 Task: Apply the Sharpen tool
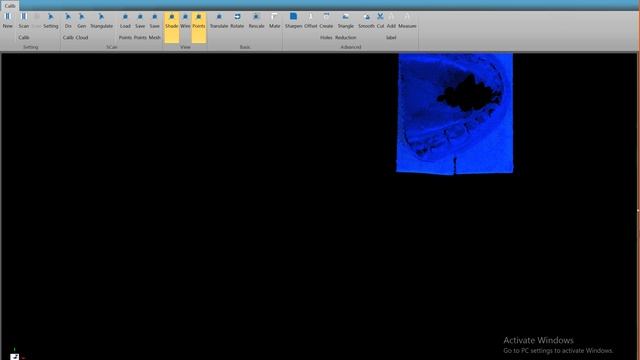point(293,21)
